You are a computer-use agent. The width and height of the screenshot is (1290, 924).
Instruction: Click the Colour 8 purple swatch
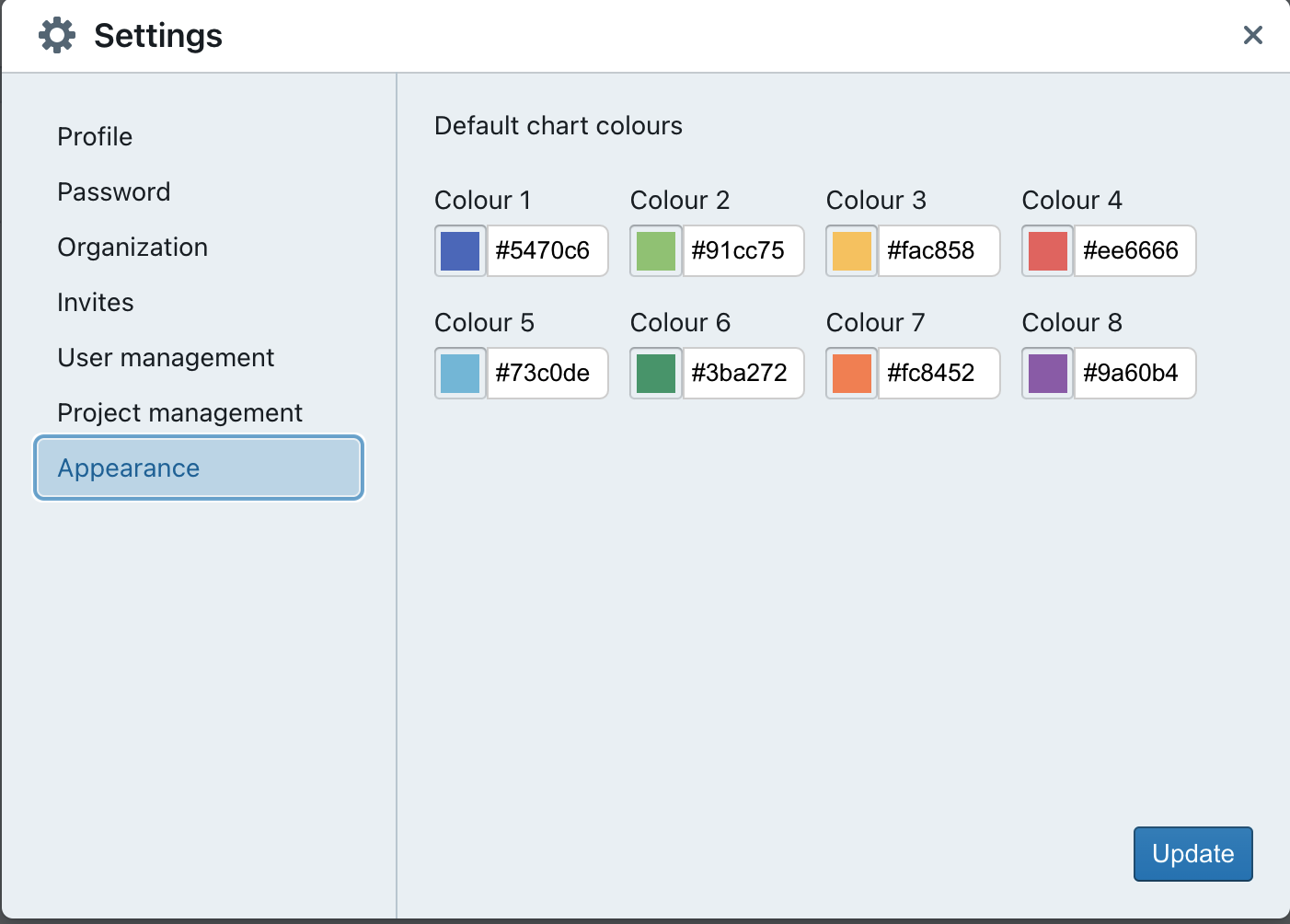(1048, 374)
